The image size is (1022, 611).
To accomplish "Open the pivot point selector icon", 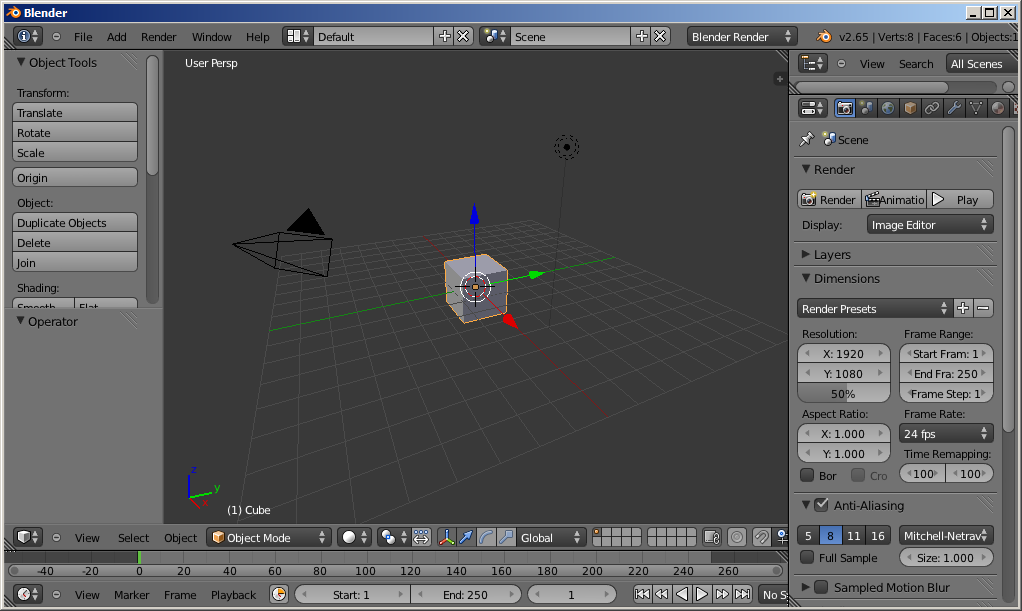I will point(393,537).
